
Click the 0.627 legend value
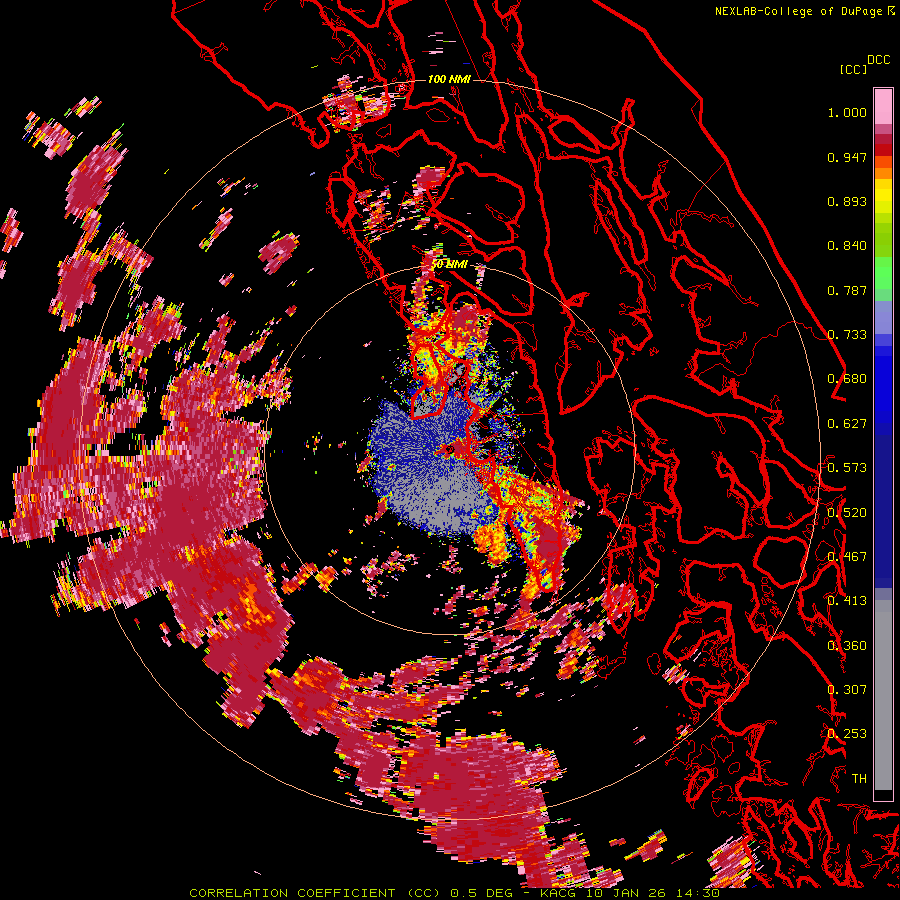click(847, 424)
